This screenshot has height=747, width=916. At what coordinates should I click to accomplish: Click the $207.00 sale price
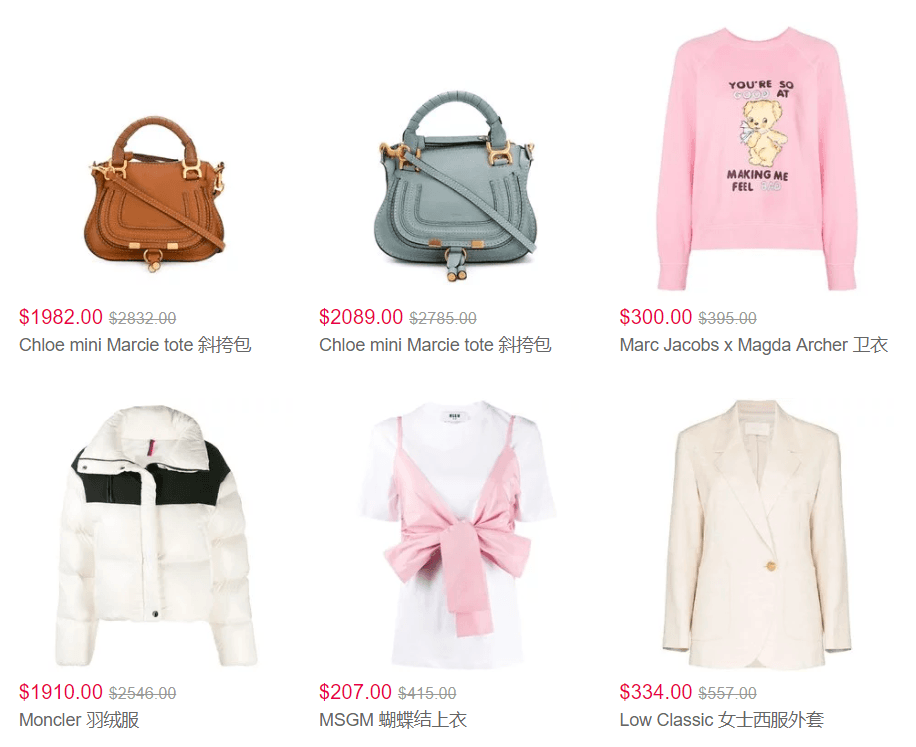click(355, 692)
